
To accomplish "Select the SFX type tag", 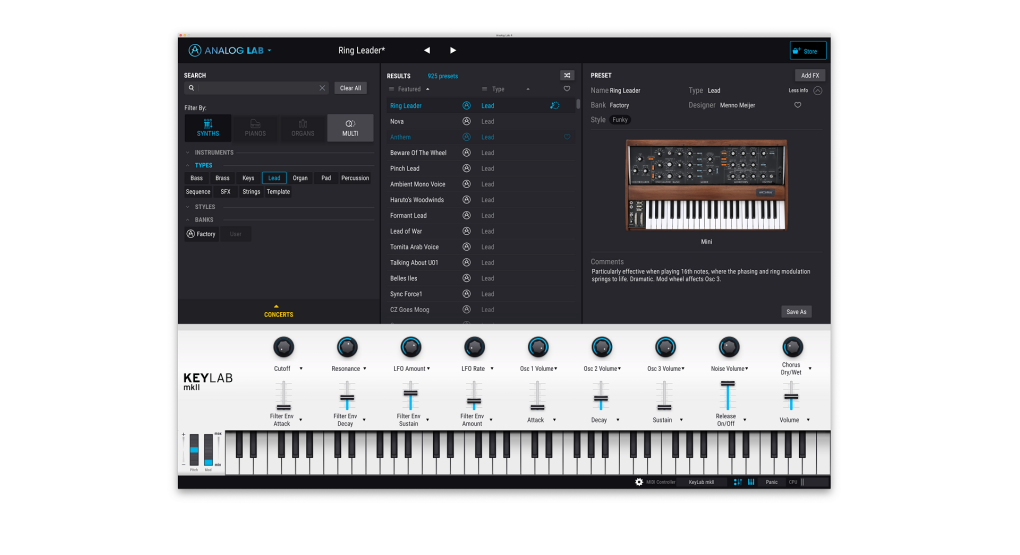I will (x=226, y=192).
